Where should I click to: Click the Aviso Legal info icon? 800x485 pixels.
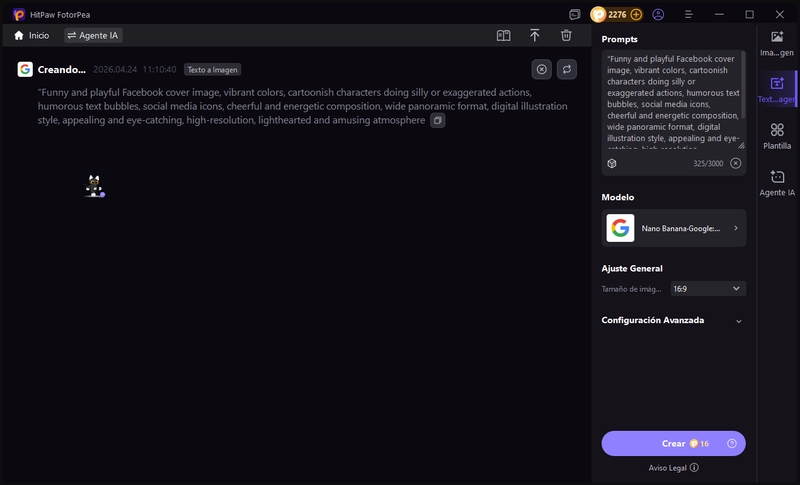pos(694,467)
